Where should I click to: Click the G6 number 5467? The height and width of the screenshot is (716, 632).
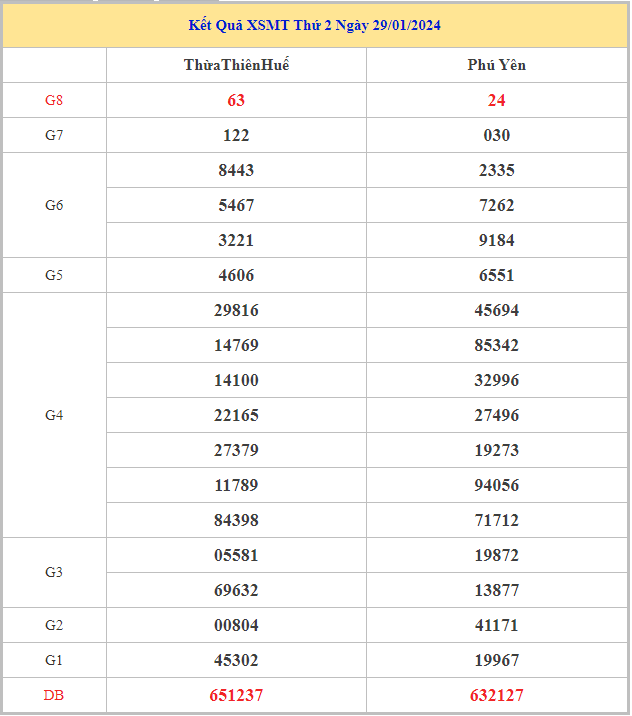coord(236,205)
